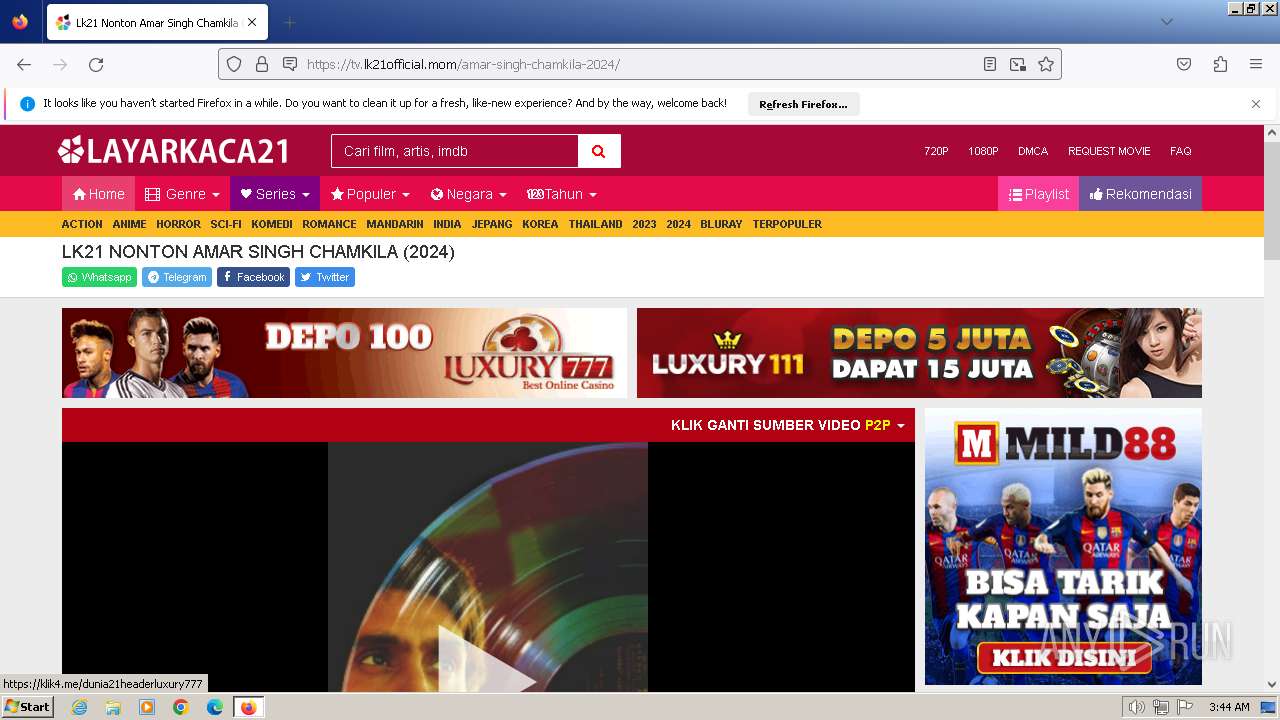Share via the Whatsapp button

[99, 277]
